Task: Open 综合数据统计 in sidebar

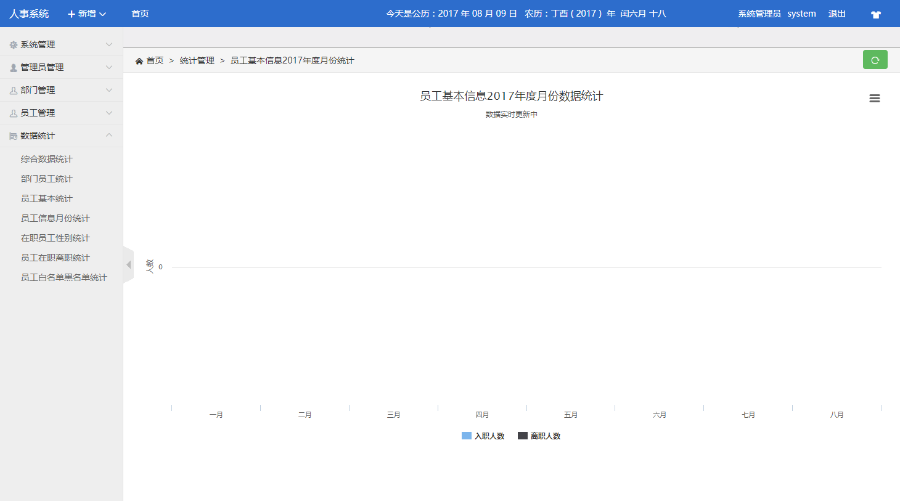Action: (x=46, y=159)
